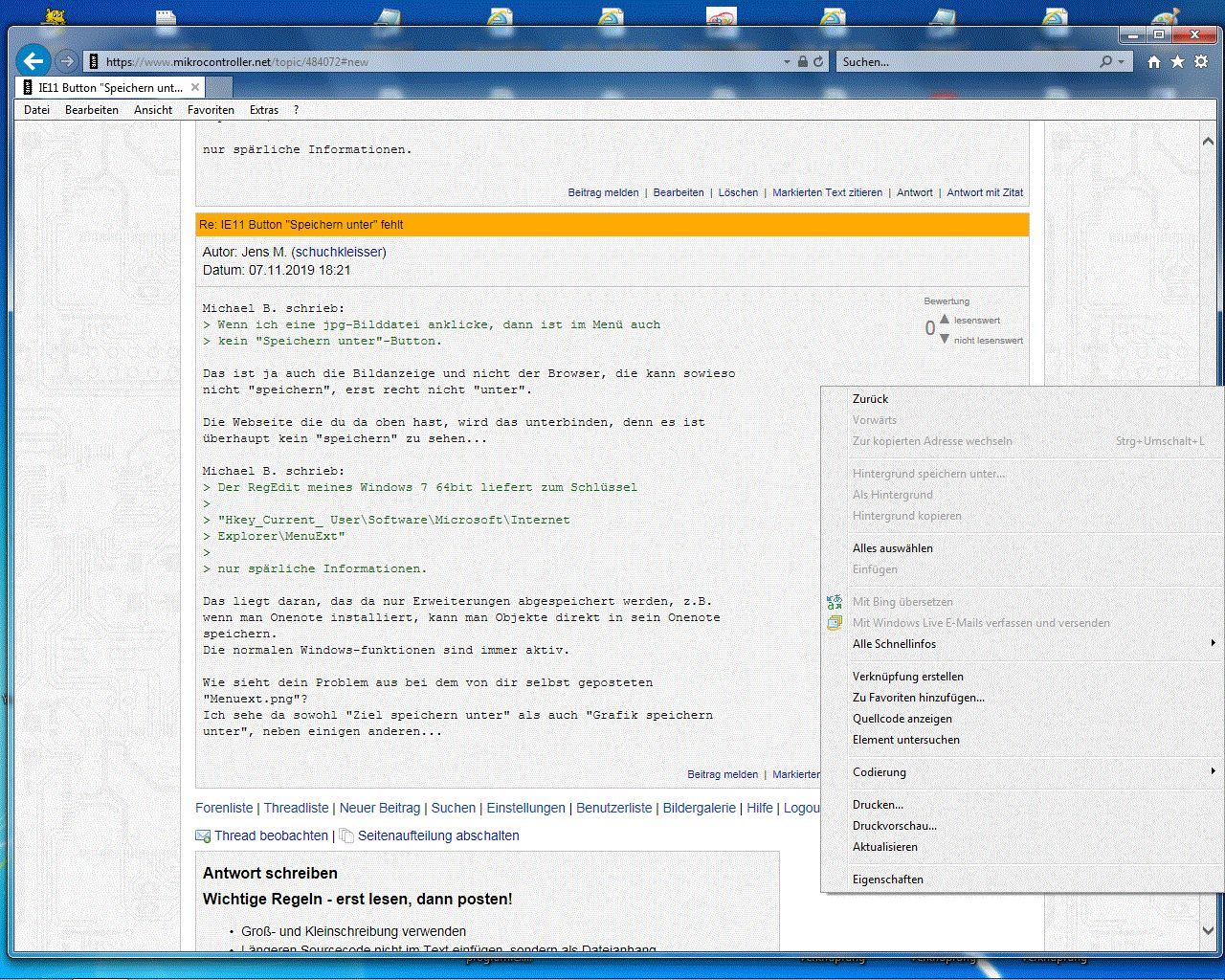This screenshot has height=980, width=1225.
Task: Click the Antwort mit Zitat link
Action: tap(985, 192)
